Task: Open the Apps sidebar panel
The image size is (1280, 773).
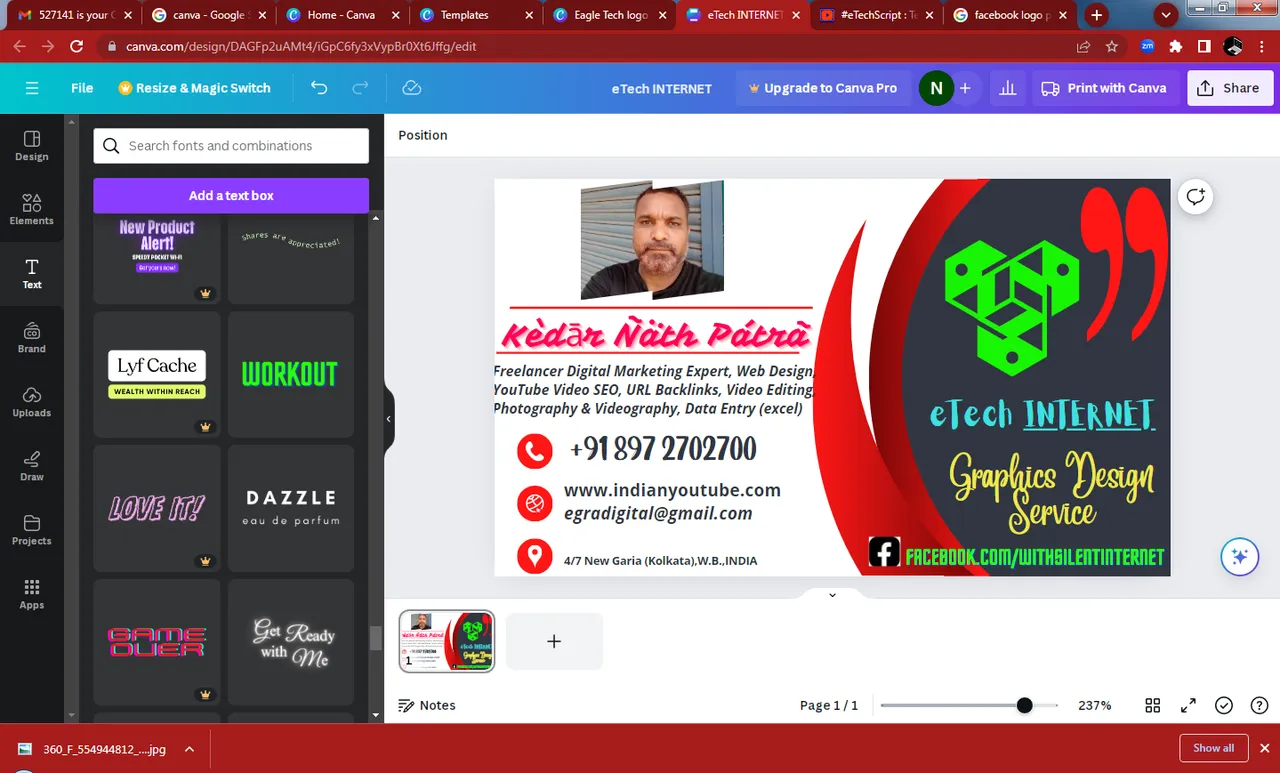Action: point(32,594)
